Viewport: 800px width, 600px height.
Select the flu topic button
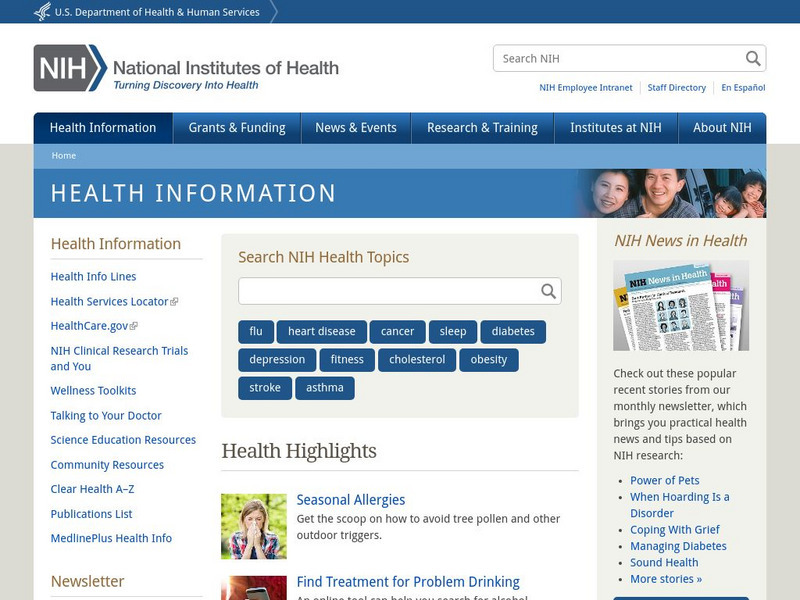tap(256, 332)
